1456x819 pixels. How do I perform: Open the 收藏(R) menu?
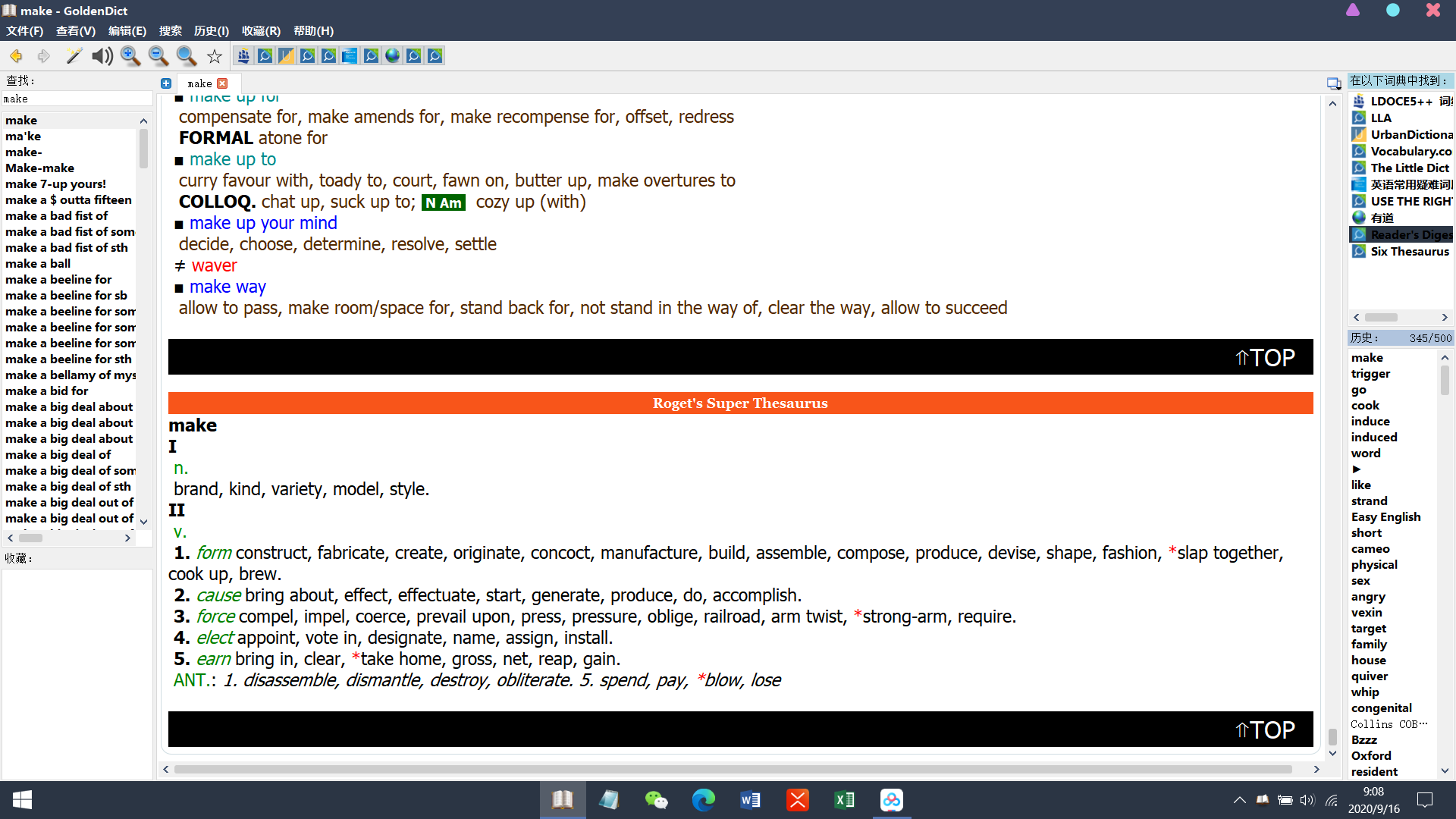[261, 30]
